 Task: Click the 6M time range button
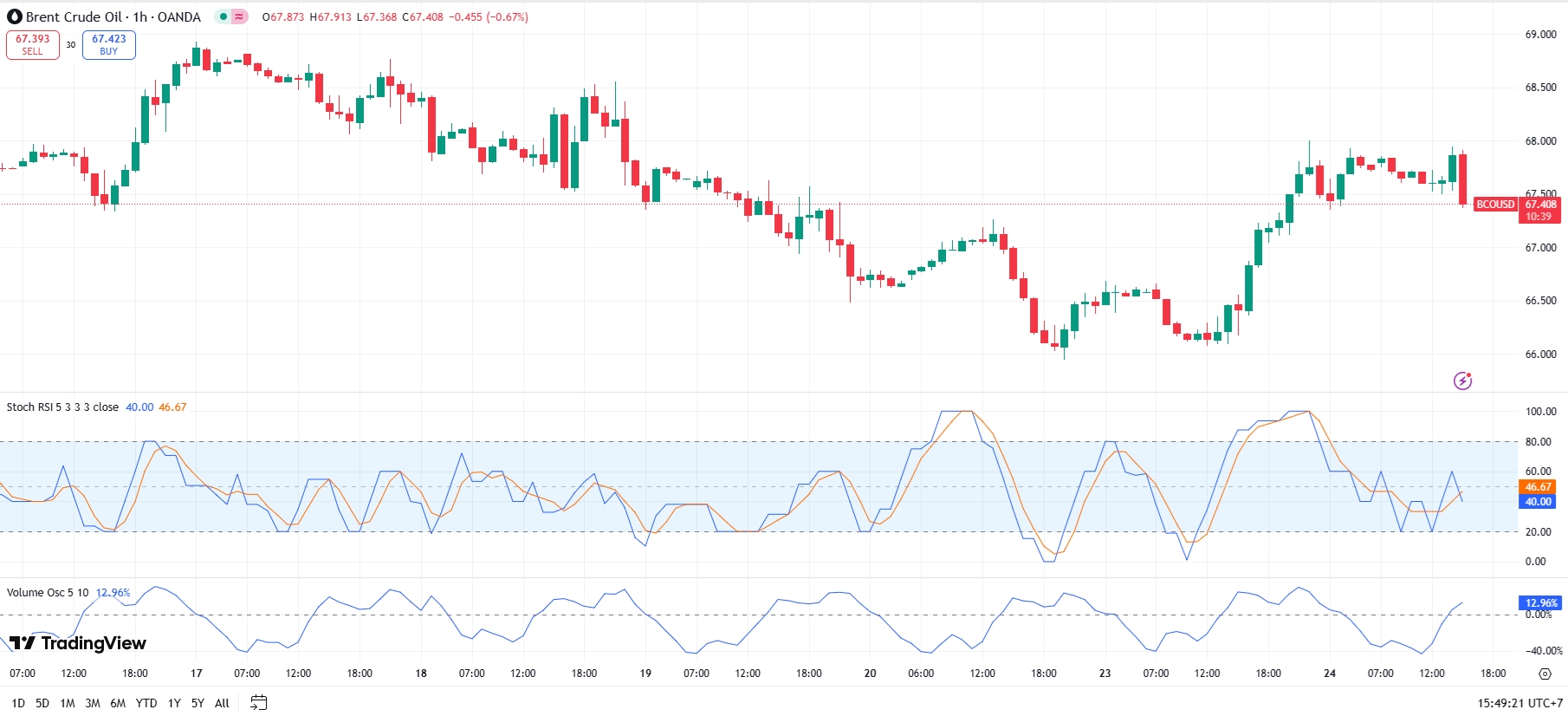tap(118, 703)
